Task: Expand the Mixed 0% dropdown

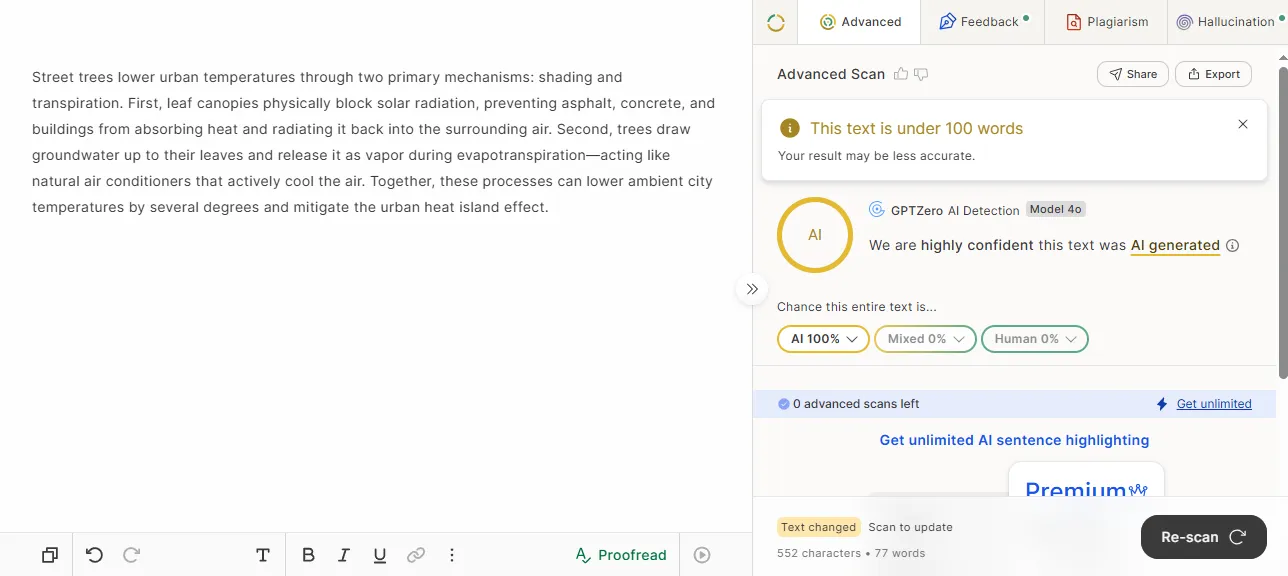Action: [925, 339]
